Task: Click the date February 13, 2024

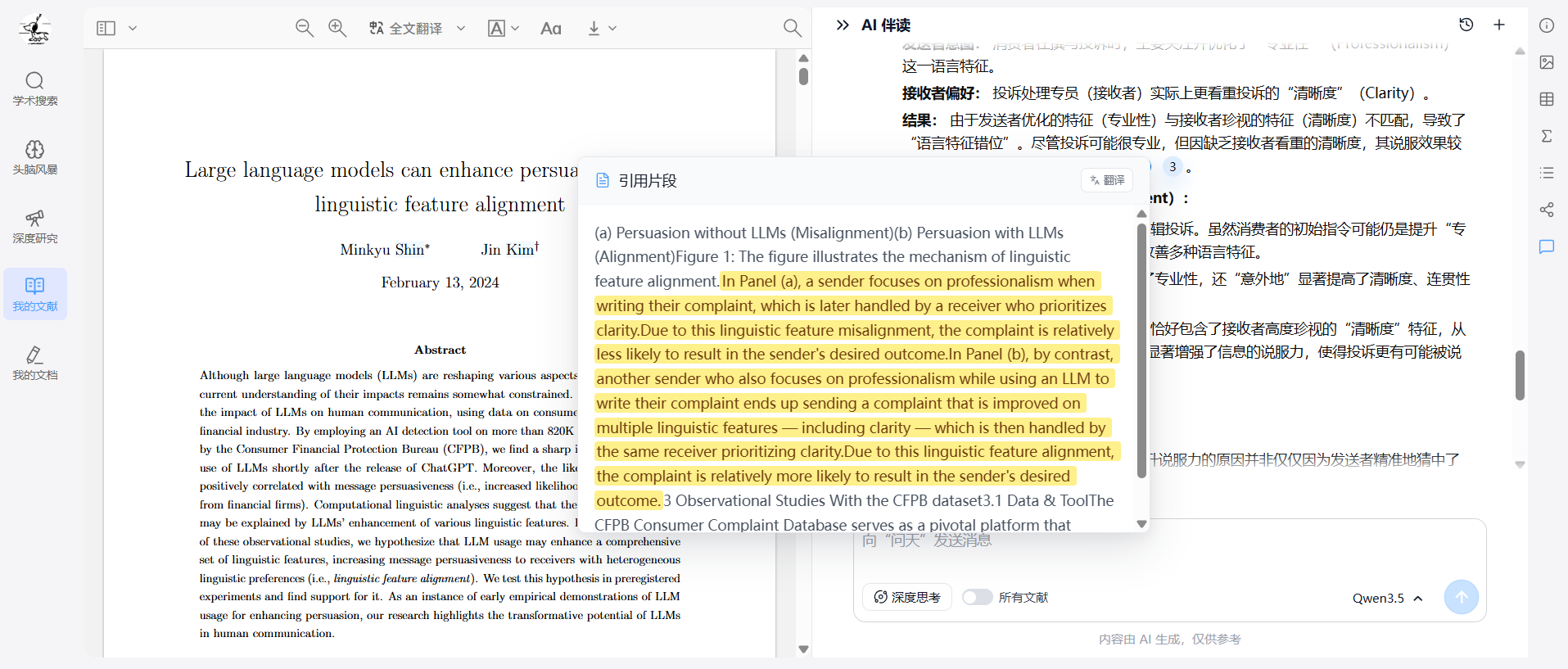Action: pos(440,283)
